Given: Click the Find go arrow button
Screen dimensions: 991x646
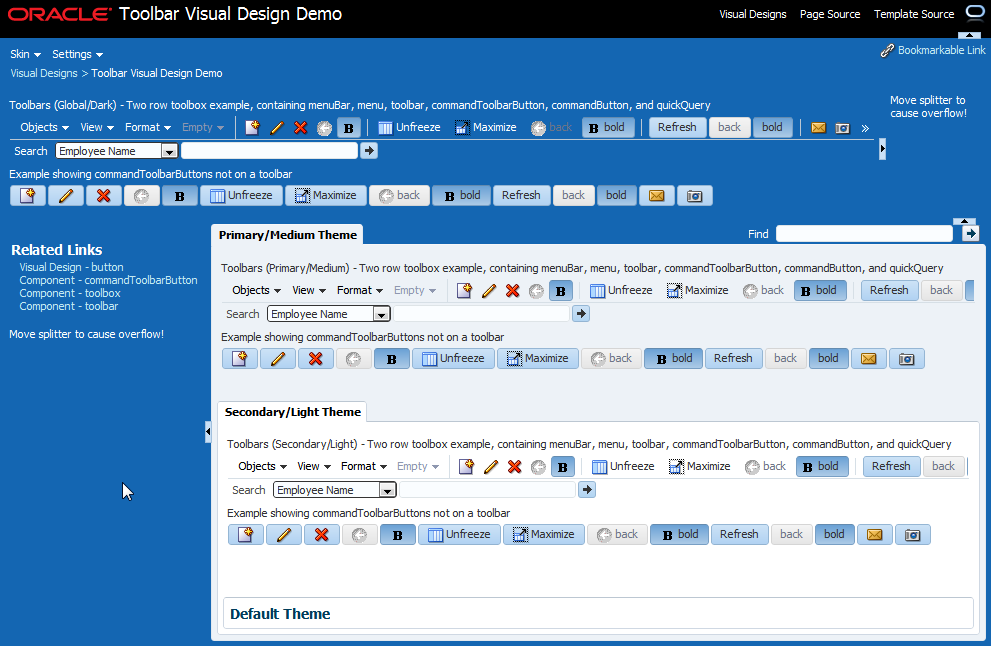Looking at the screenshot, I should pos(970,234).
